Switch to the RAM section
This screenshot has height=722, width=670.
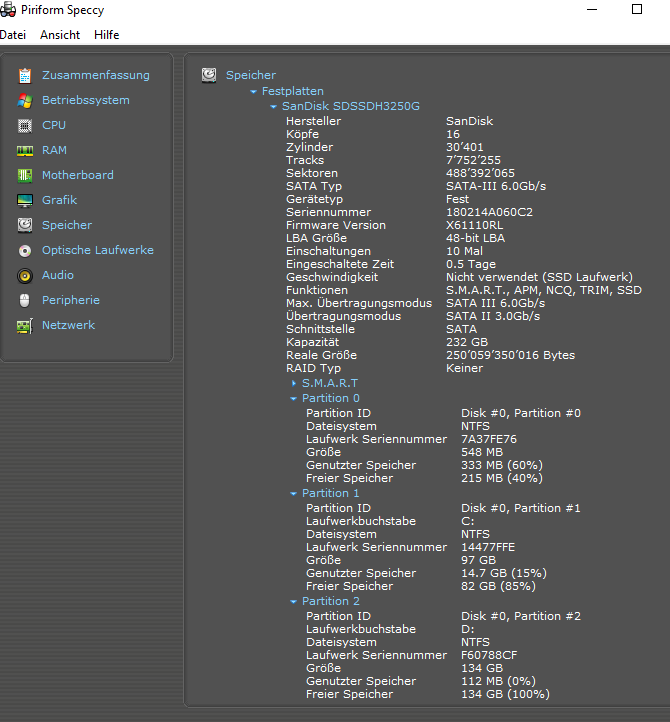point(54,150)
